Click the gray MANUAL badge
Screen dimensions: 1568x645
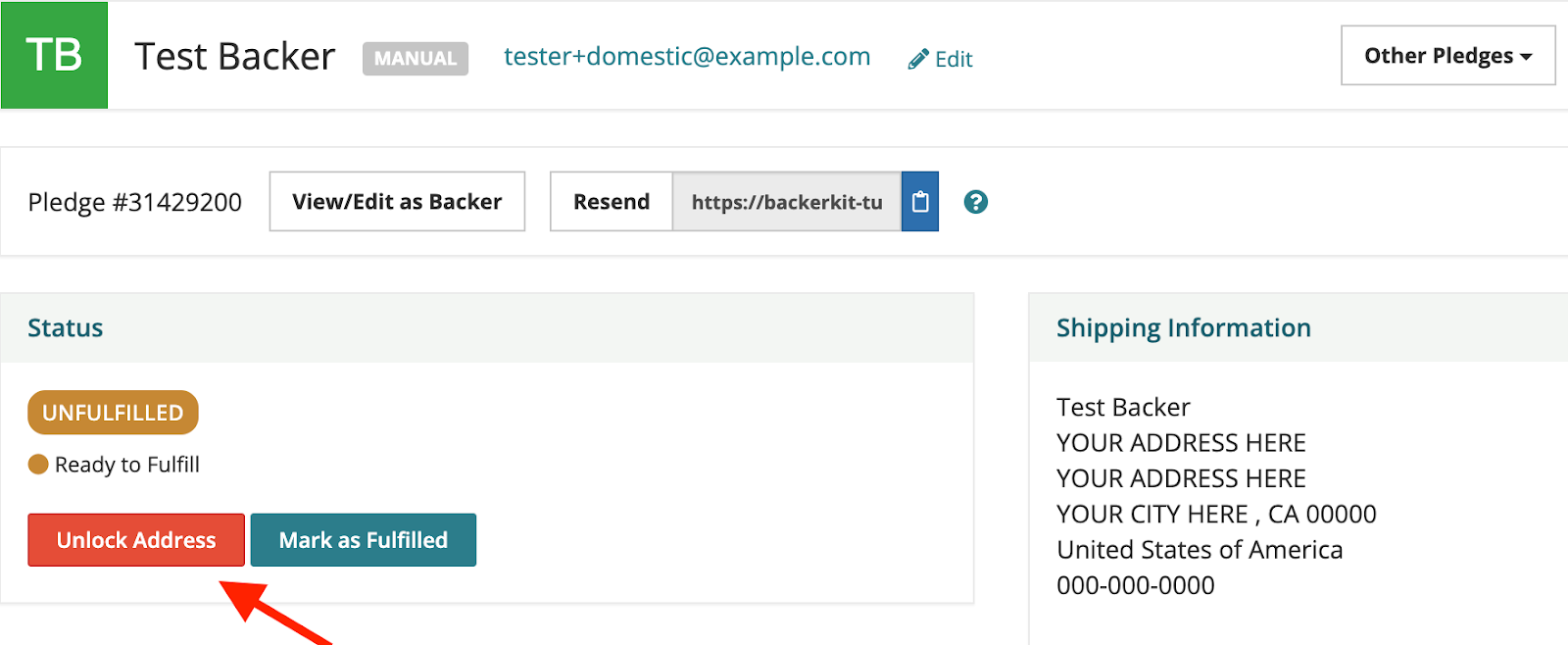(416, 59)
